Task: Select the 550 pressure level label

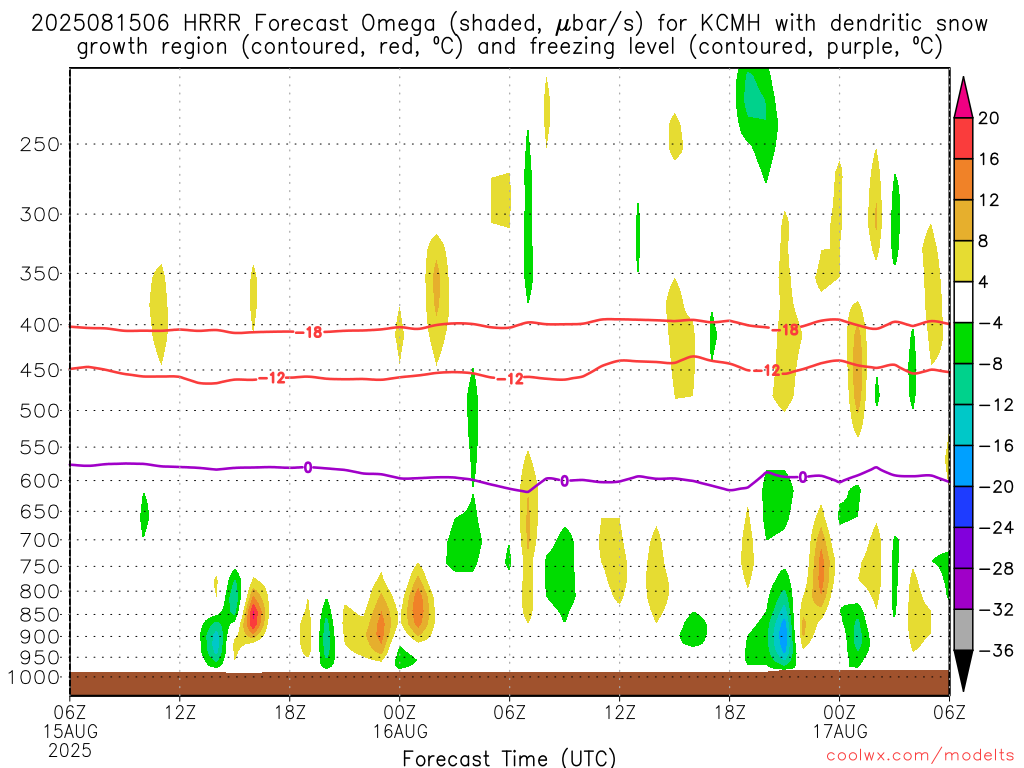Action: (40, 447)
